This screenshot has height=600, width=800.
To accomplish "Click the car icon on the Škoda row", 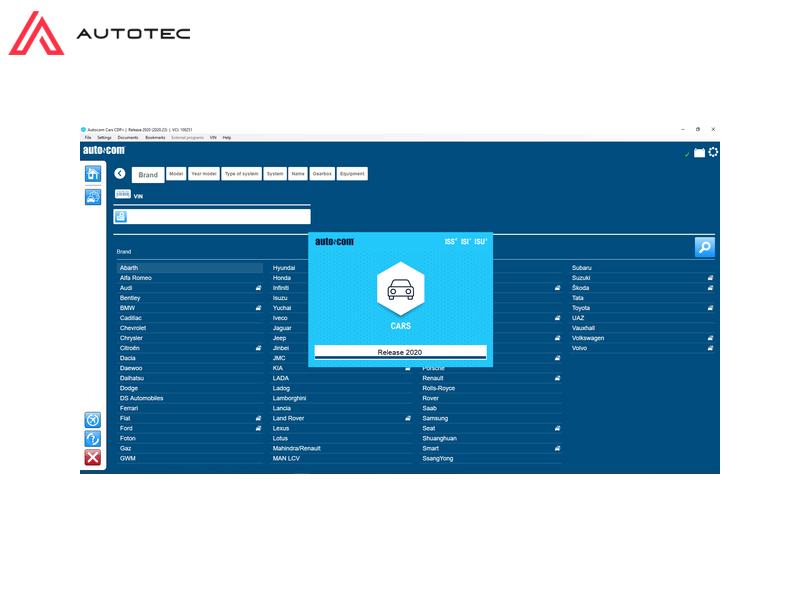I will [x=710, y=288].
